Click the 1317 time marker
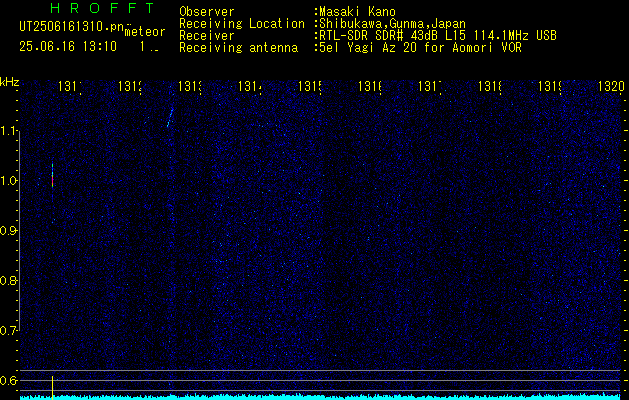The width and height of the screenshot is (629, 400). [x=429, y=86]
